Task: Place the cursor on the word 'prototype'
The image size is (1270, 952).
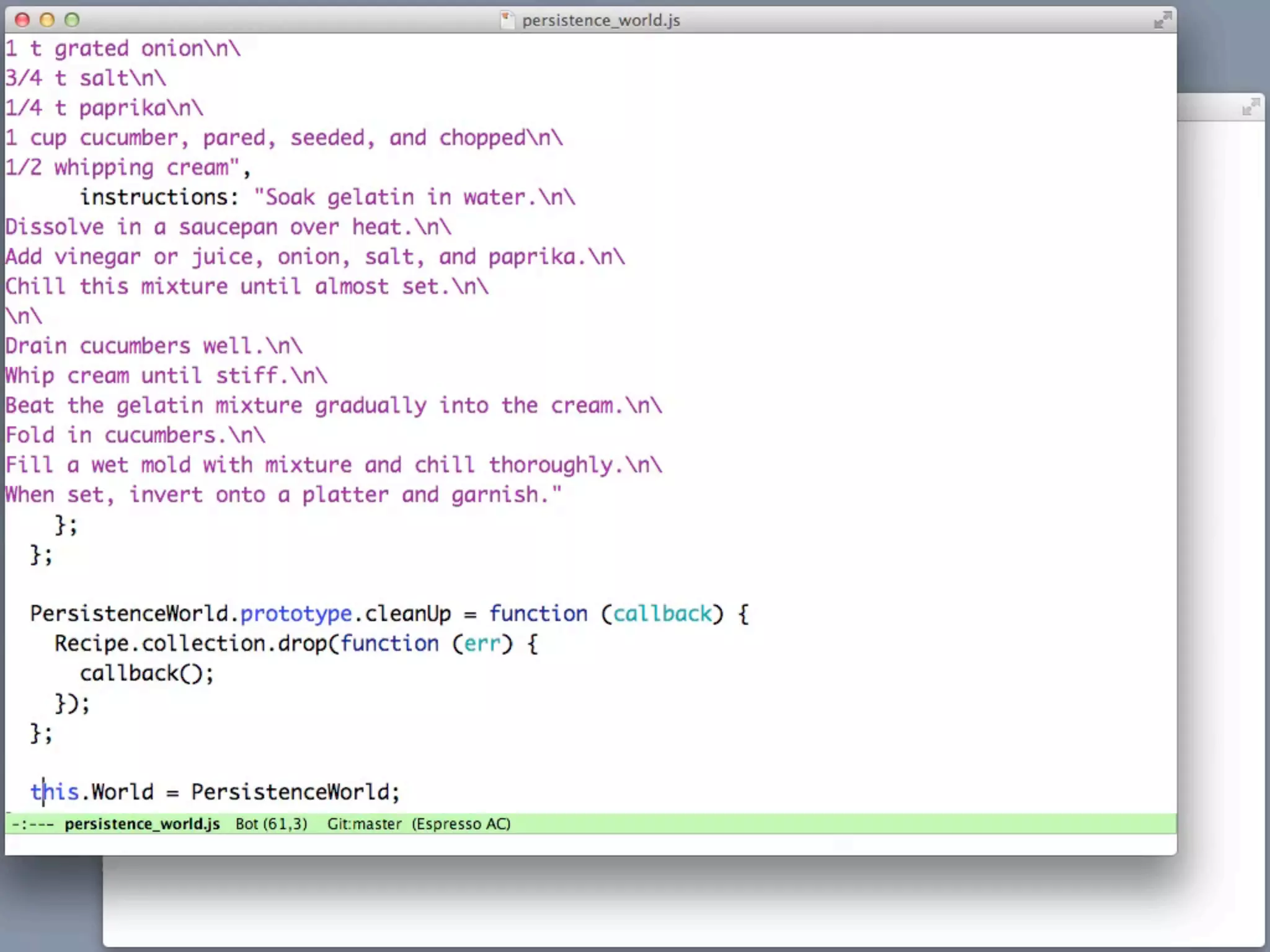Action: [x=296, y=614]
